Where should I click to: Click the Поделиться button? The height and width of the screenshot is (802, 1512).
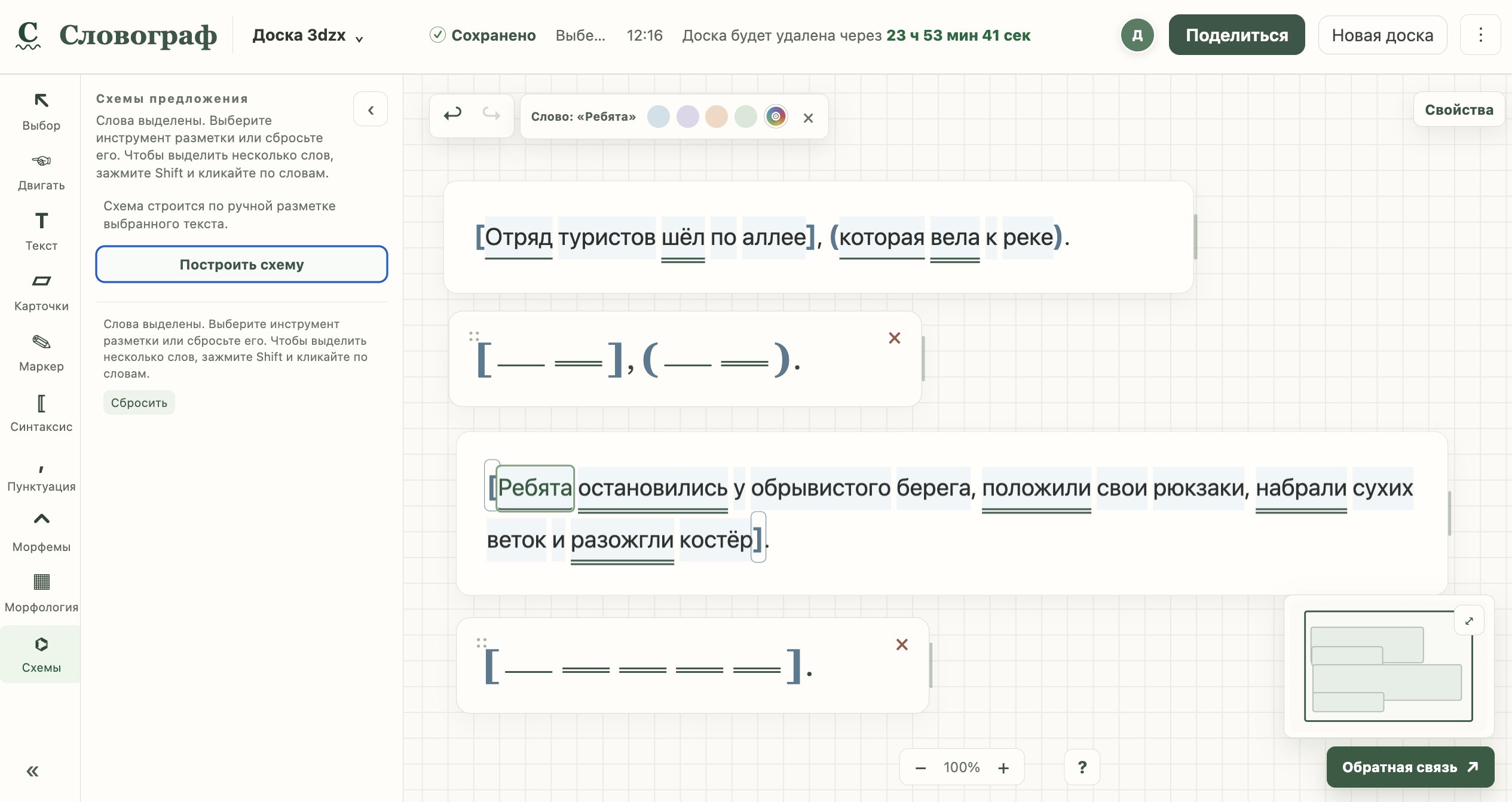click(1236, 35)
